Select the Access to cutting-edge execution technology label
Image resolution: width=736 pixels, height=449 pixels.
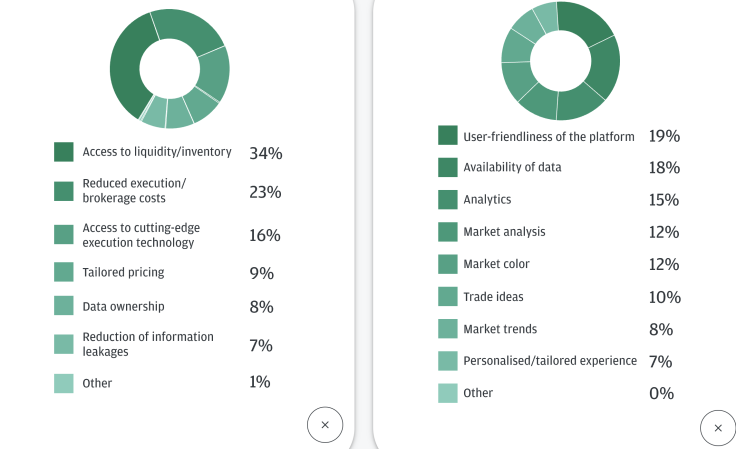click(141, 235)
